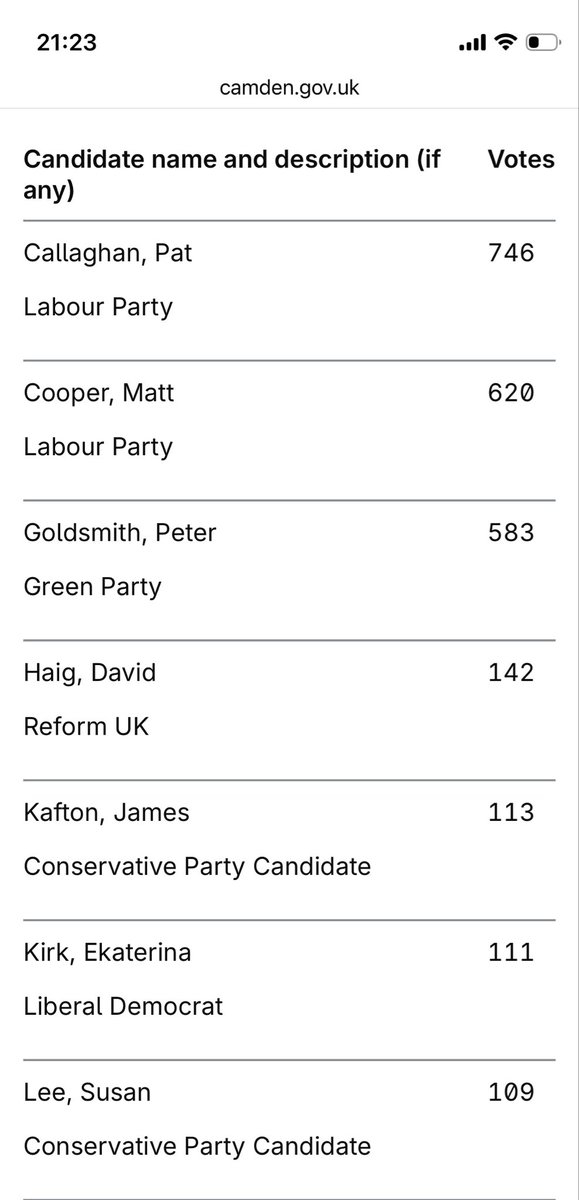Viewport: 579px width, 1200px height.
Task: Tap the Lee, Susan candidate name
Action: pos(87,1093)
